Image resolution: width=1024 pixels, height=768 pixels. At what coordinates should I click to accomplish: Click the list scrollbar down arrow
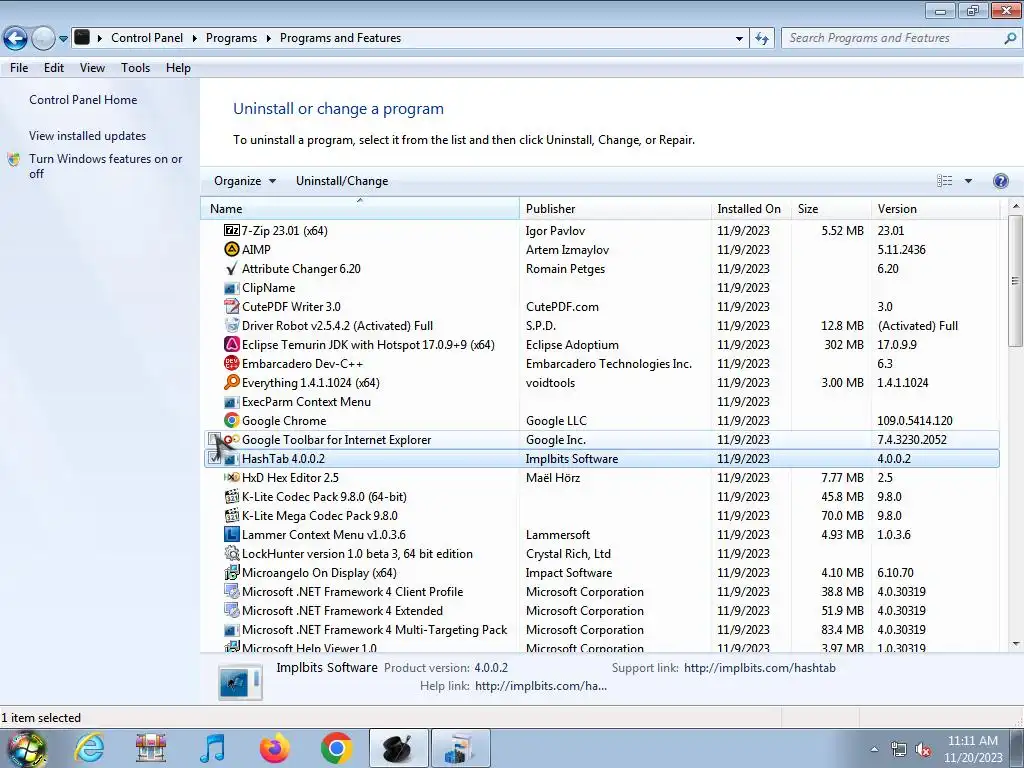(x=1016, y=644)
